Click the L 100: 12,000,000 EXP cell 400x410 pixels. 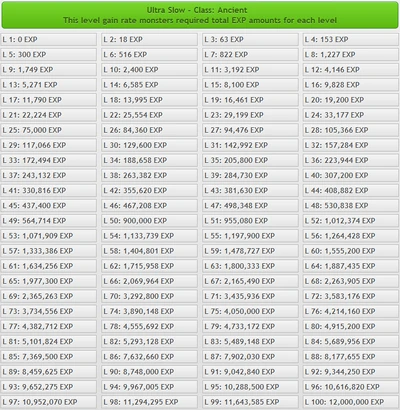coord(351,402)
